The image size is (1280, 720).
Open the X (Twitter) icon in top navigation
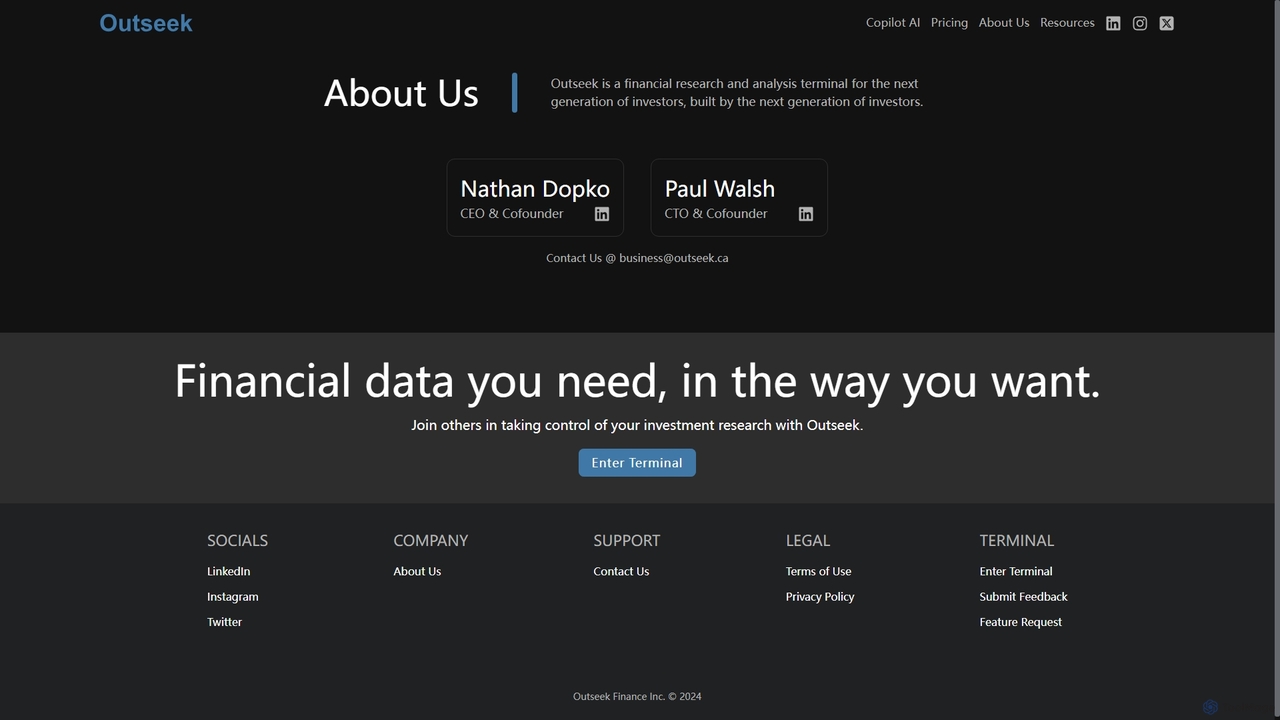click(x=1167, y=23)
